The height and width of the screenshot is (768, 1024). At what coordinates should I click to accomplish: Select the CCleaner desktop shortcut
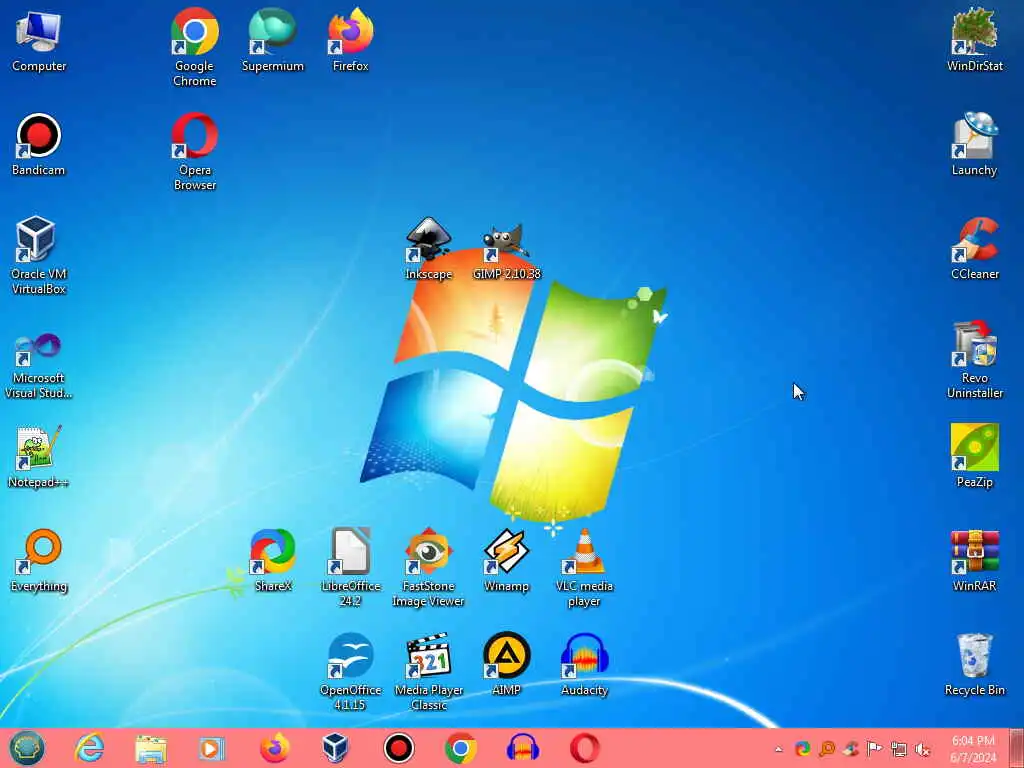[974, 249]
